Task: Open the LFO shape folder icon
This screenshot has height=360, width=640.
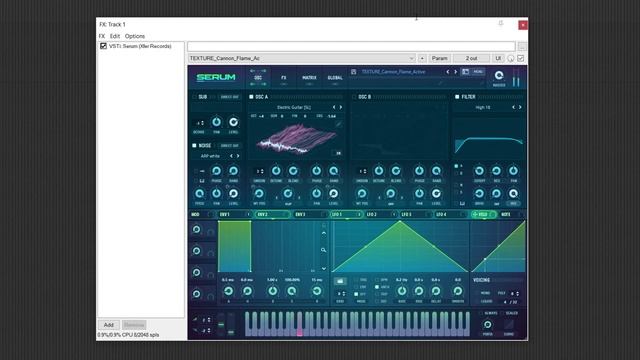Action: point(340,281)
